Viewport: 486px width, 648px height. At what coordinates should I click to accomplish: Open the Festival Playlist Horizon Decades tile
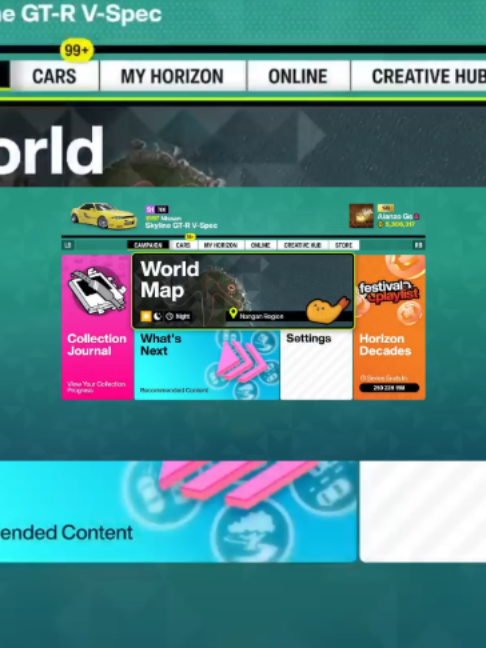tap(389, 327)
